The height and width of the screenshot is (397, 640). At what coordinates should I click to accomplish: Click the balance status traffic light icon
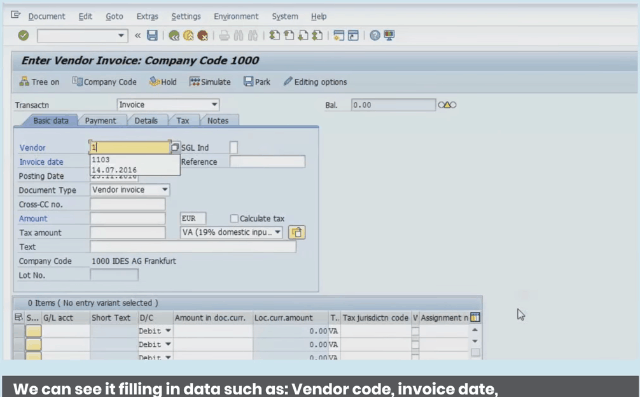click(447, 105)
